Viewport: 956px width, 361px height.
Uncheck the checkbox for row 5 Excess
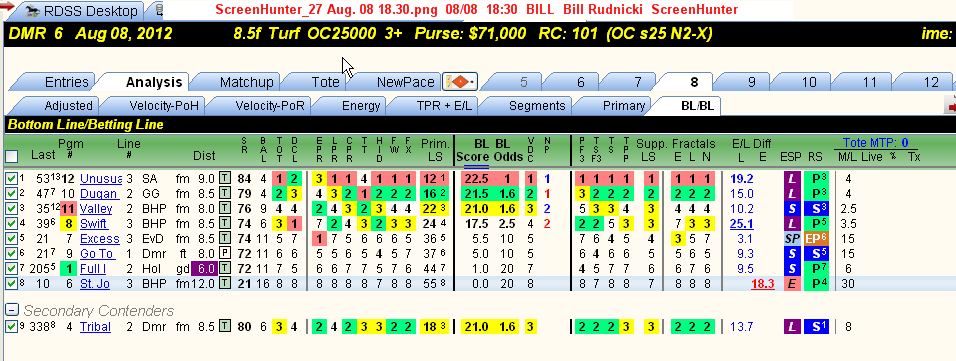tap(11, 238)
